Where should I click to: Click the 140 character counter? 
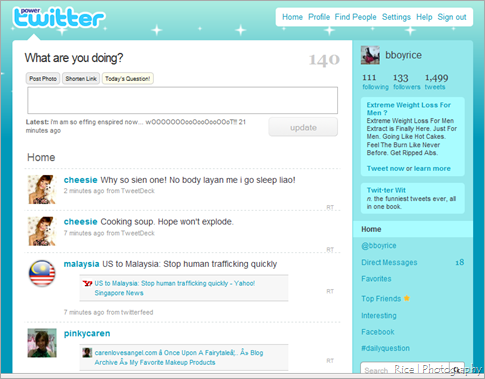pos(324,60)
